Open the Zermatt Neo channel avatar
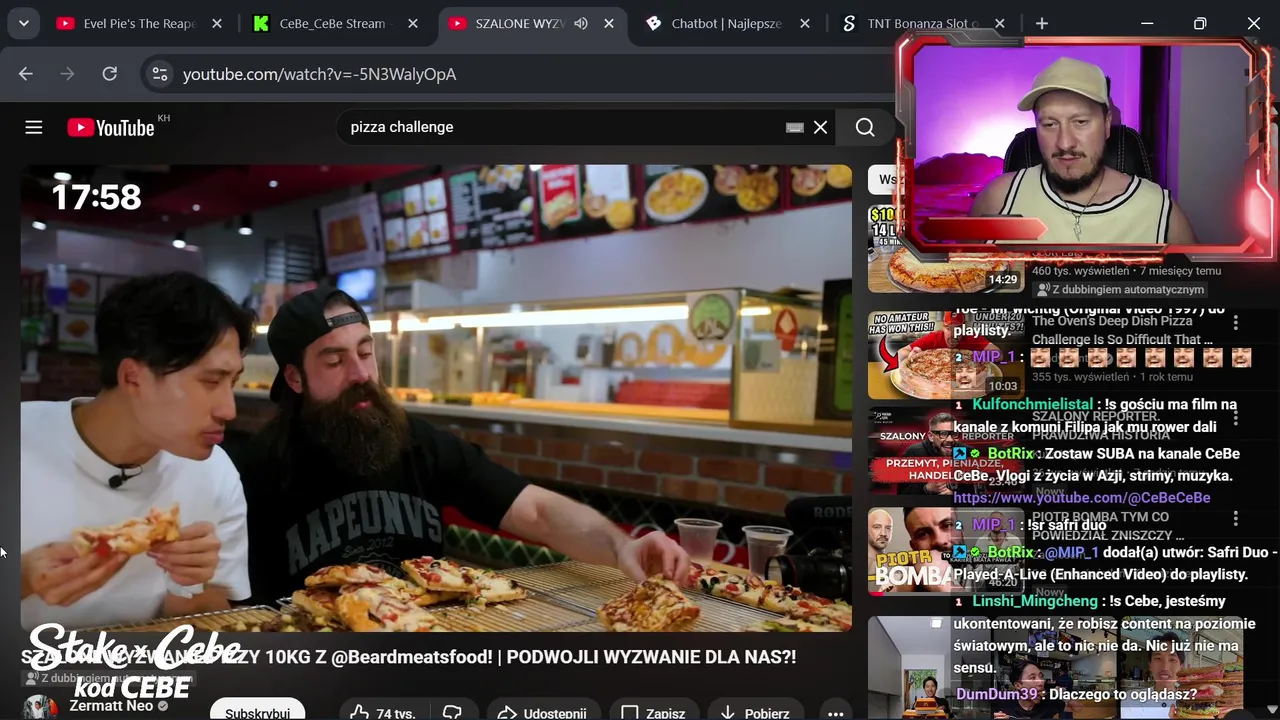 click(40, 707)
